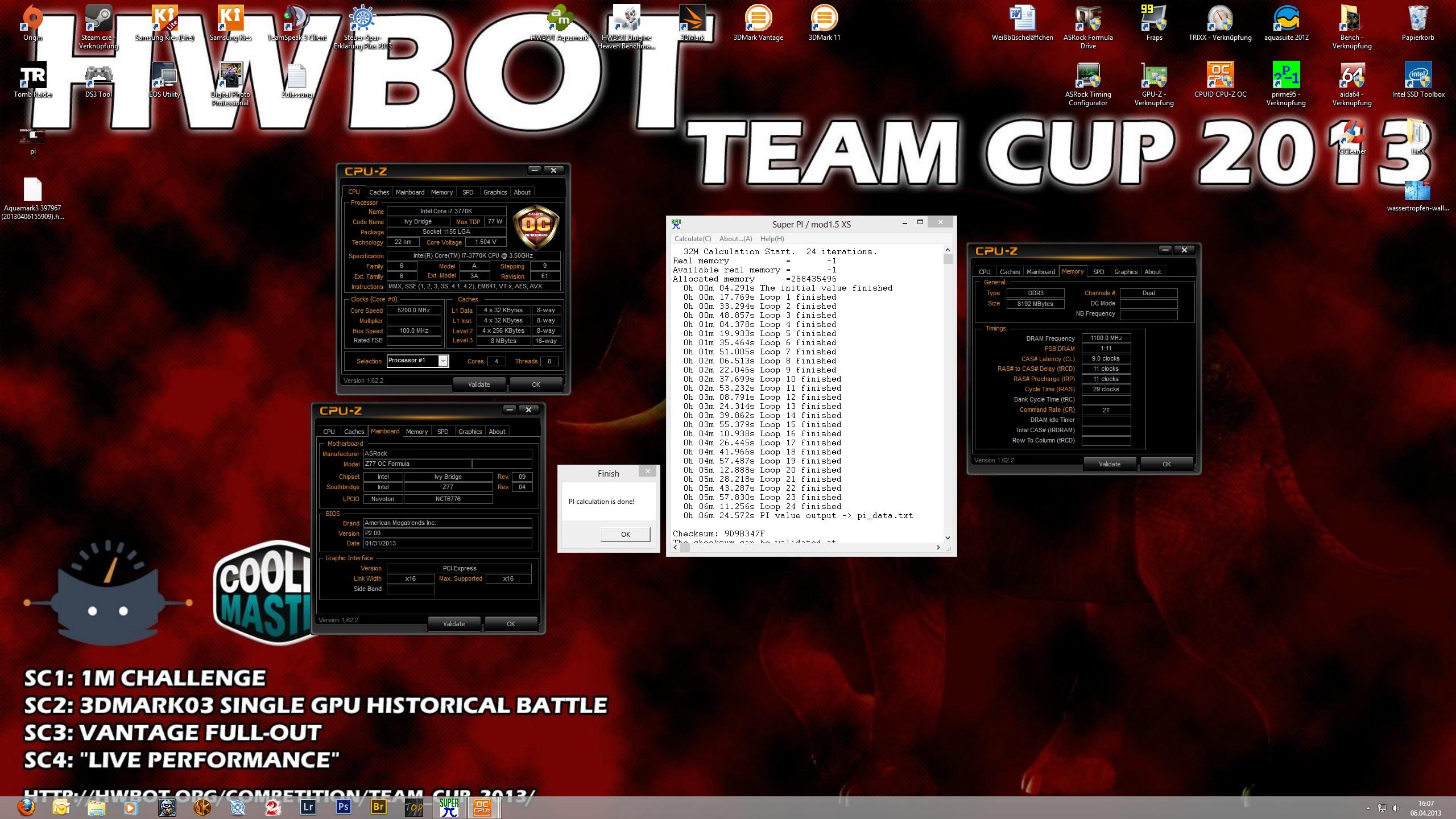Open About...(A) menu in Super PI
The height and width of the screenshot is (819, 1456).
(735, 239)
